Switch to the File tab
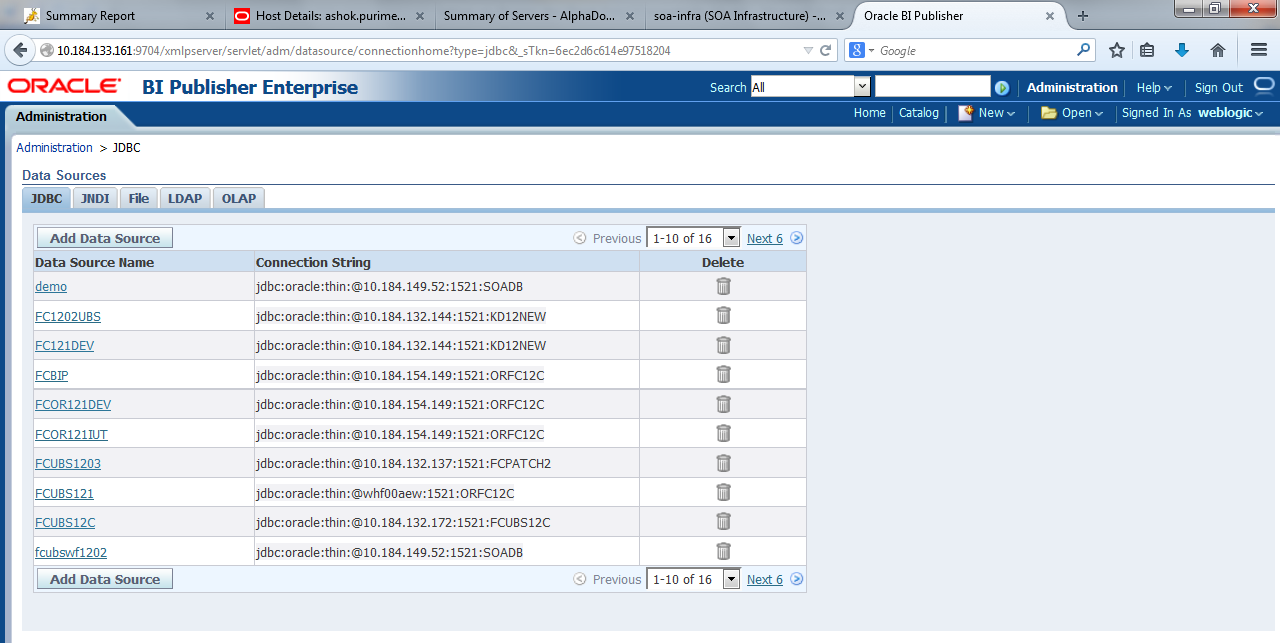The height and width of the screenshot is (643, 1280). point(139,198)
